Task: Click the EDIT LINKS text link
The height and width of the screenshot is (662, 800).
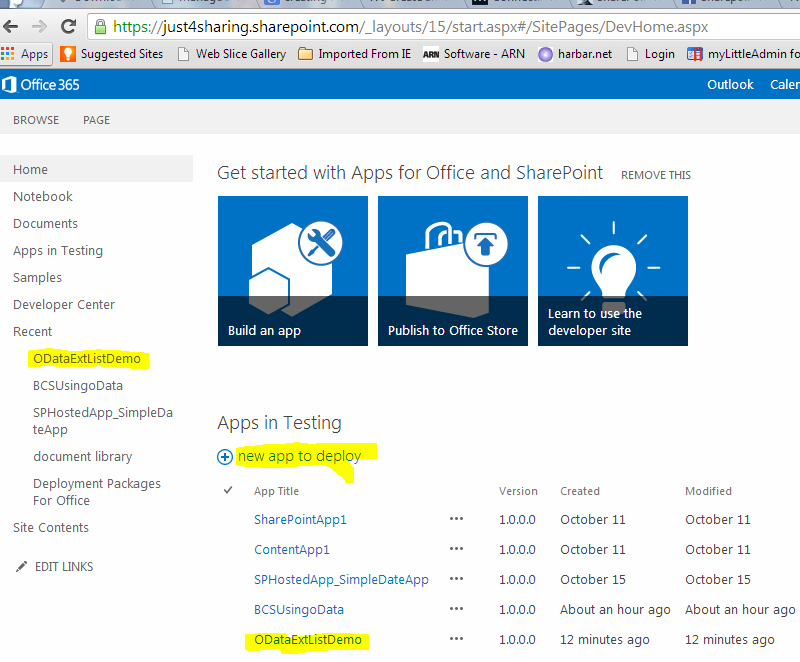Action: click(x=64, y=567)
